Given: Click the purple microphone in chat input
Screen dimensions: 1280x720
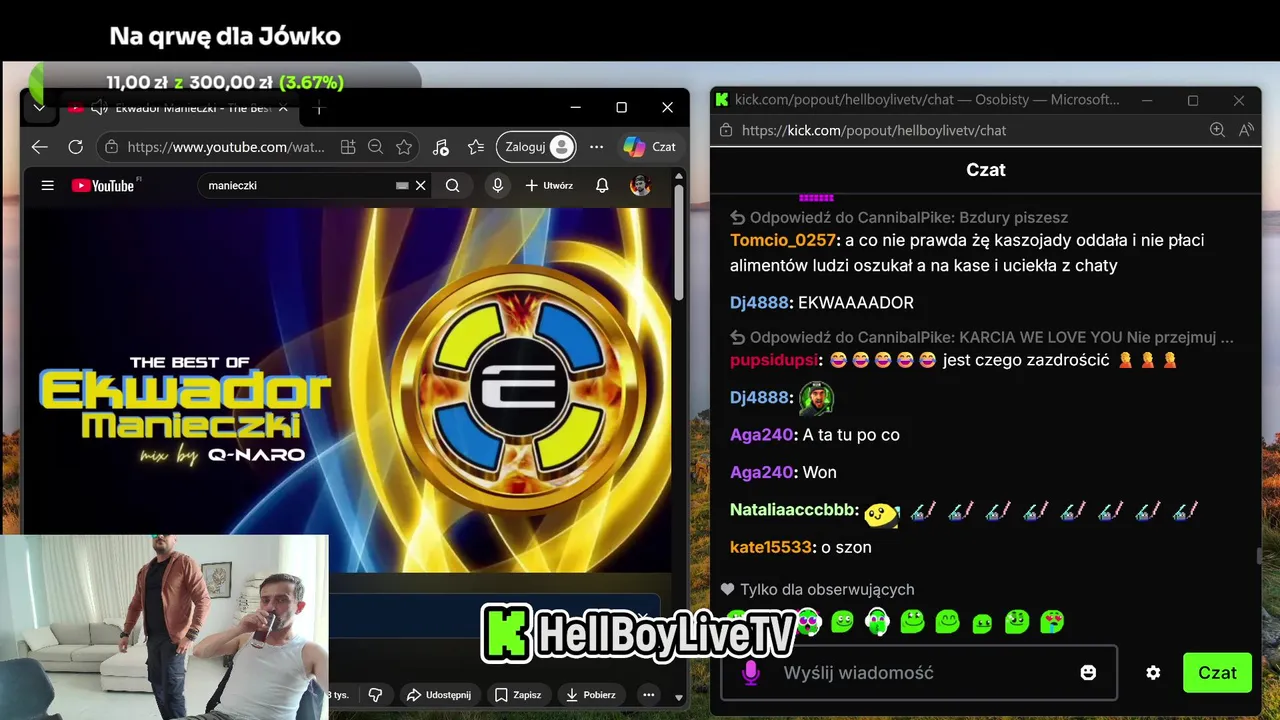Looking at the screenshot, I should [x=751, y=673].
